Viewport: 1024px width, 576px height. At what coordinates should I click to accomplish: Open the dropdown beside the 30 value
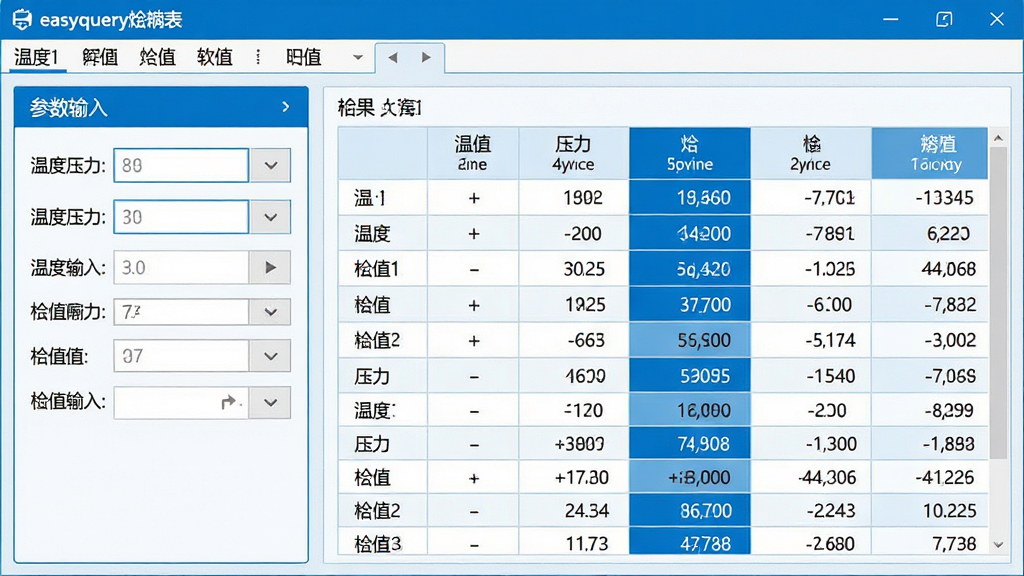[270, 217]
